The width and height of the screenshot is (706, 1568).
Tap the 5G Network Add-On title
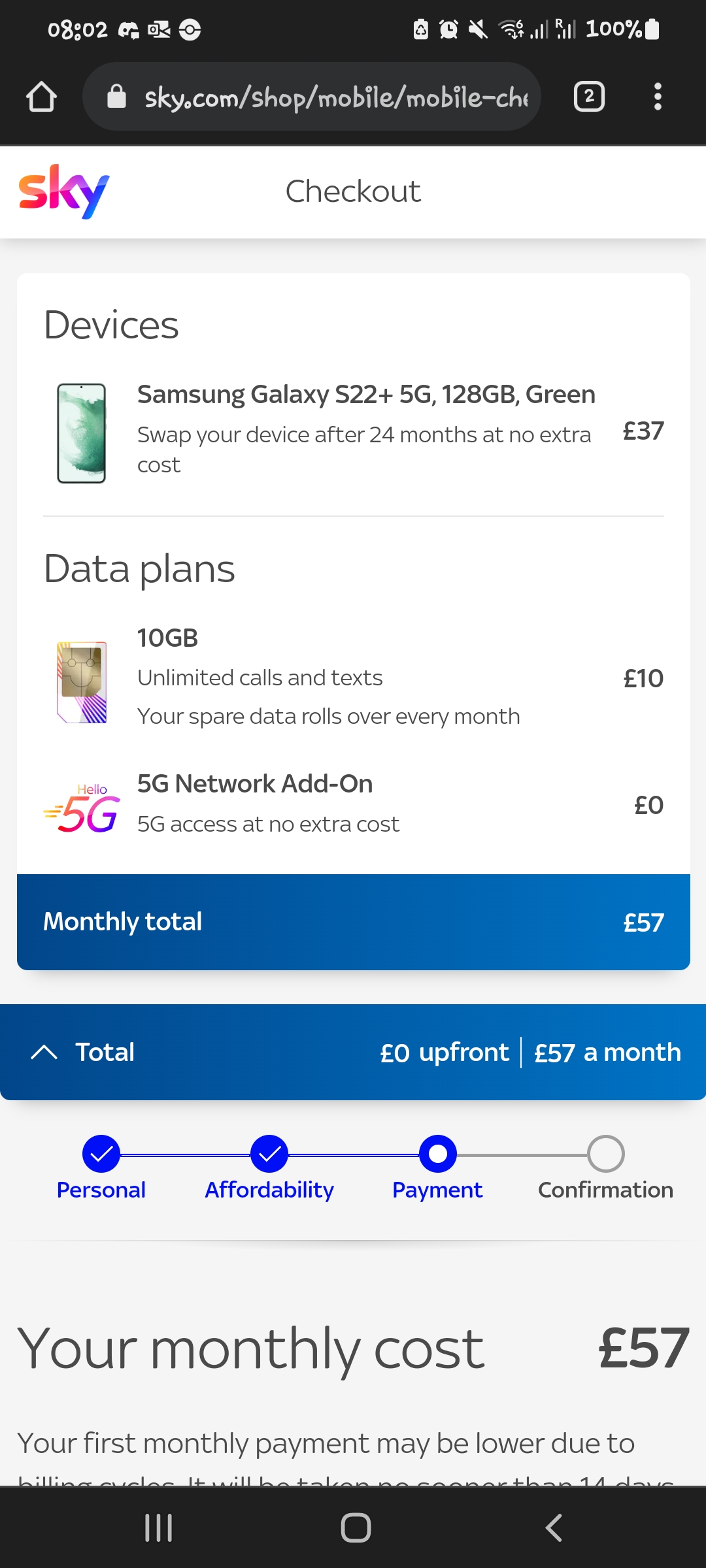tap(255, 783)
